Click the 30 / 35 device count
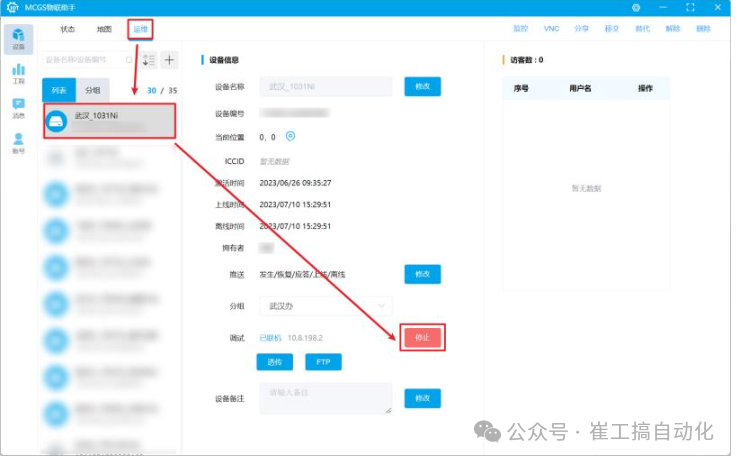737x461 pixels. point(162,90)
